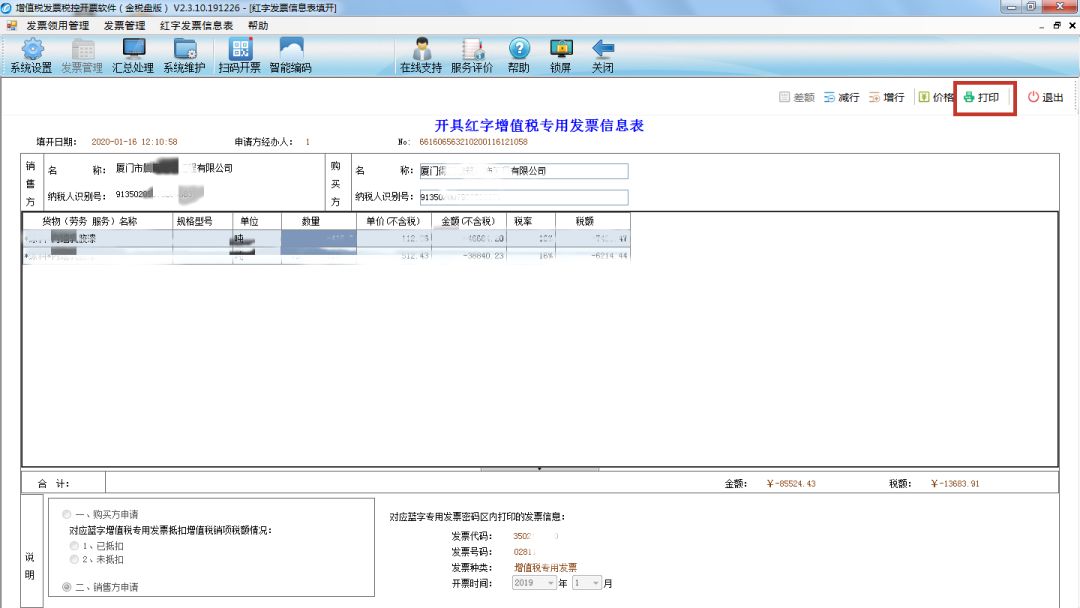
Task: Activate the 锁屏 lock screen icon
Action: tap(560, 55)
